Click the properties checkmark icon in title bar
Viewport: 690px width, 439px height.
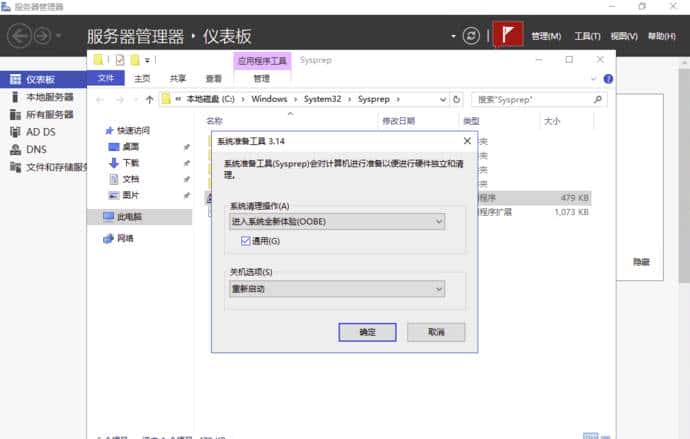120,60
